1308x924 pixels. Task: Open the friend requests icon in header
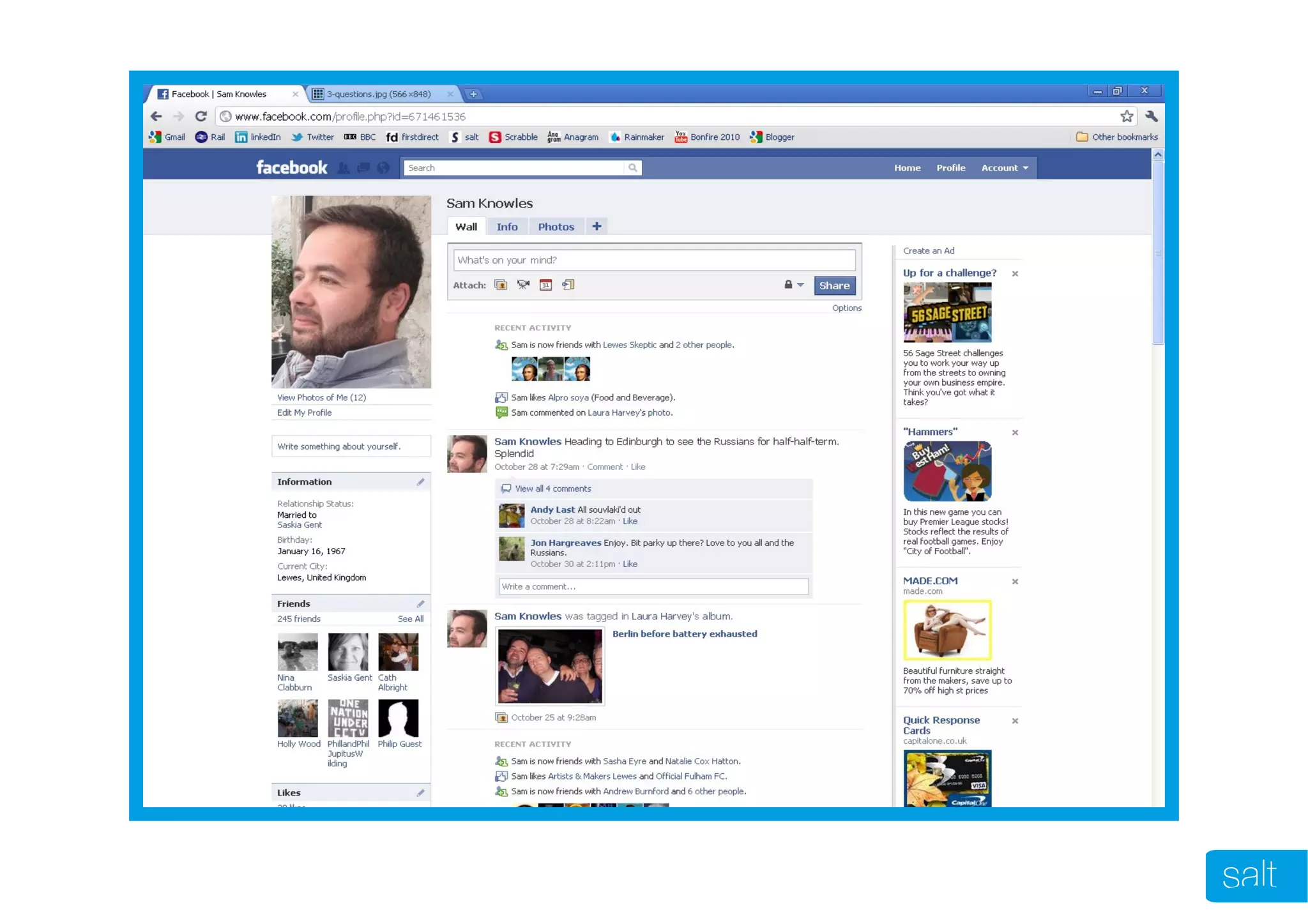tap(344, 168)
